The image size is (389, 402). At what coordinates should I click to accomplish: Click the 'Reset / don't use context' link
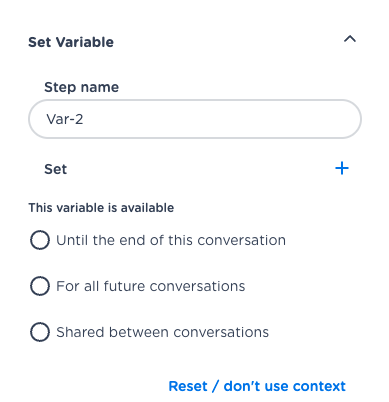tap(257, 386)
